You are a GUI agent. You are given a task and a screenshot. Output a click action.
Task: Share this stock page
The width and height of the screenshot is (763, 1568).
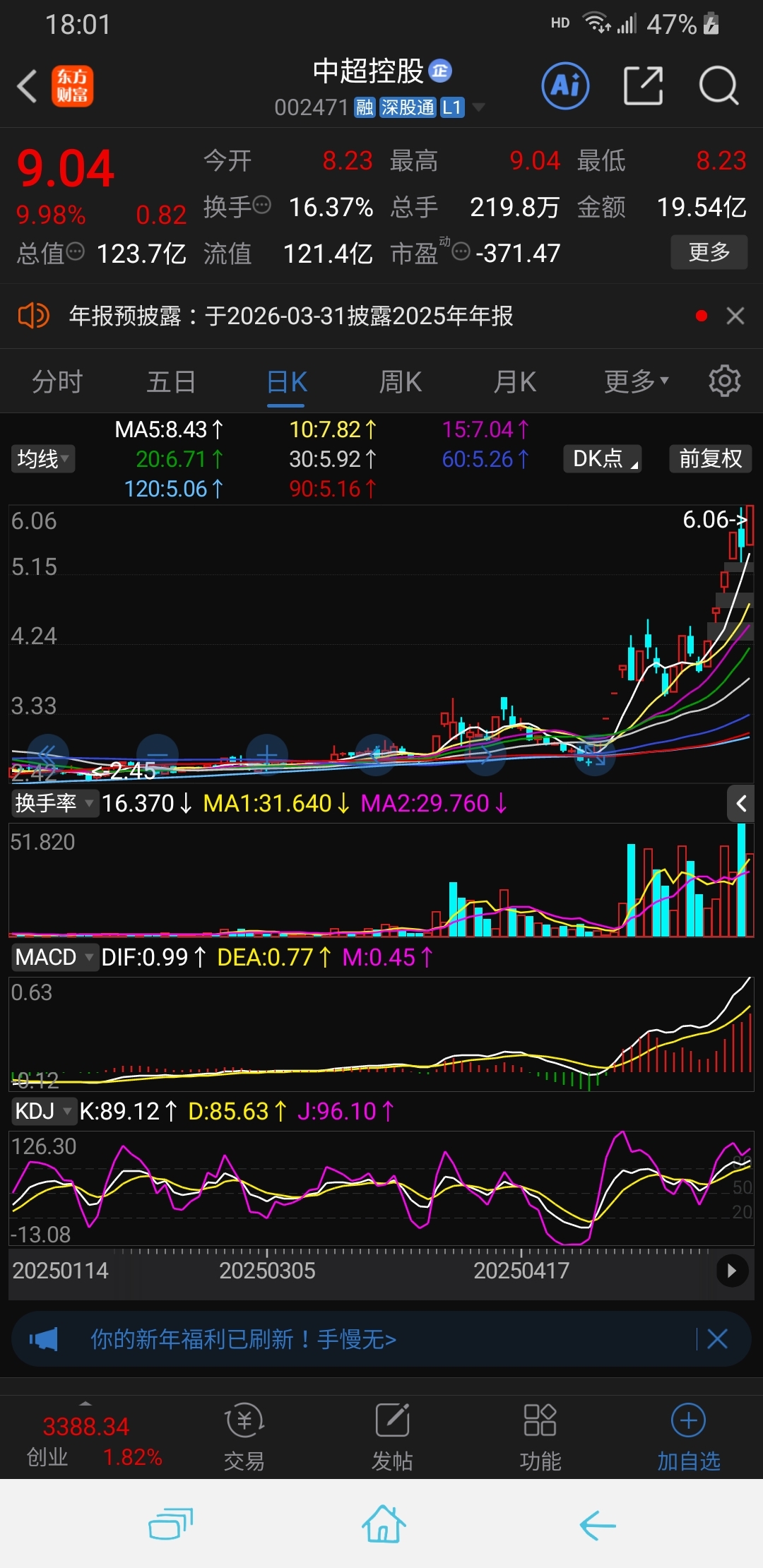click(x=643, y=86)
